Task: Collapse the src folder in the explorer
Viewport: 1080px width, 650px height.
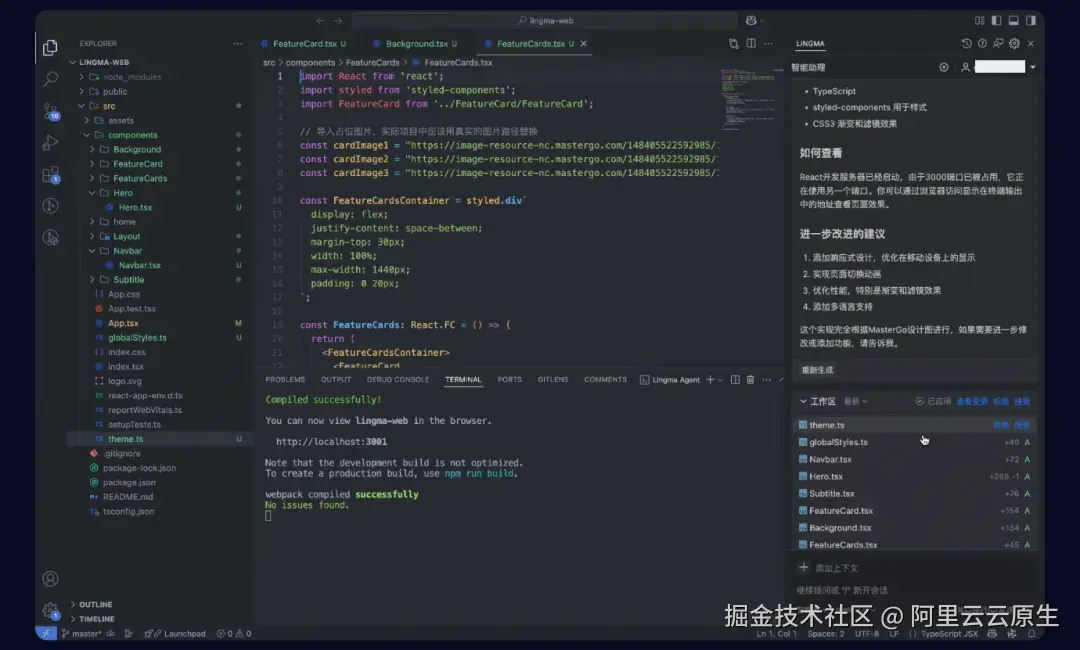Action: 108,105
